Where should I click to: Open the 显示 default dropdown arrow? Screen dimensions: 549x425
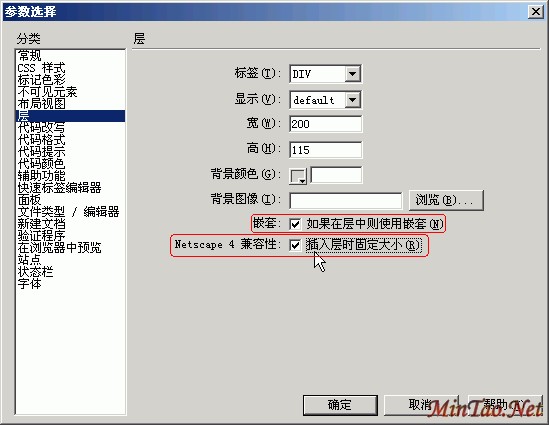[x=353, y=100]
